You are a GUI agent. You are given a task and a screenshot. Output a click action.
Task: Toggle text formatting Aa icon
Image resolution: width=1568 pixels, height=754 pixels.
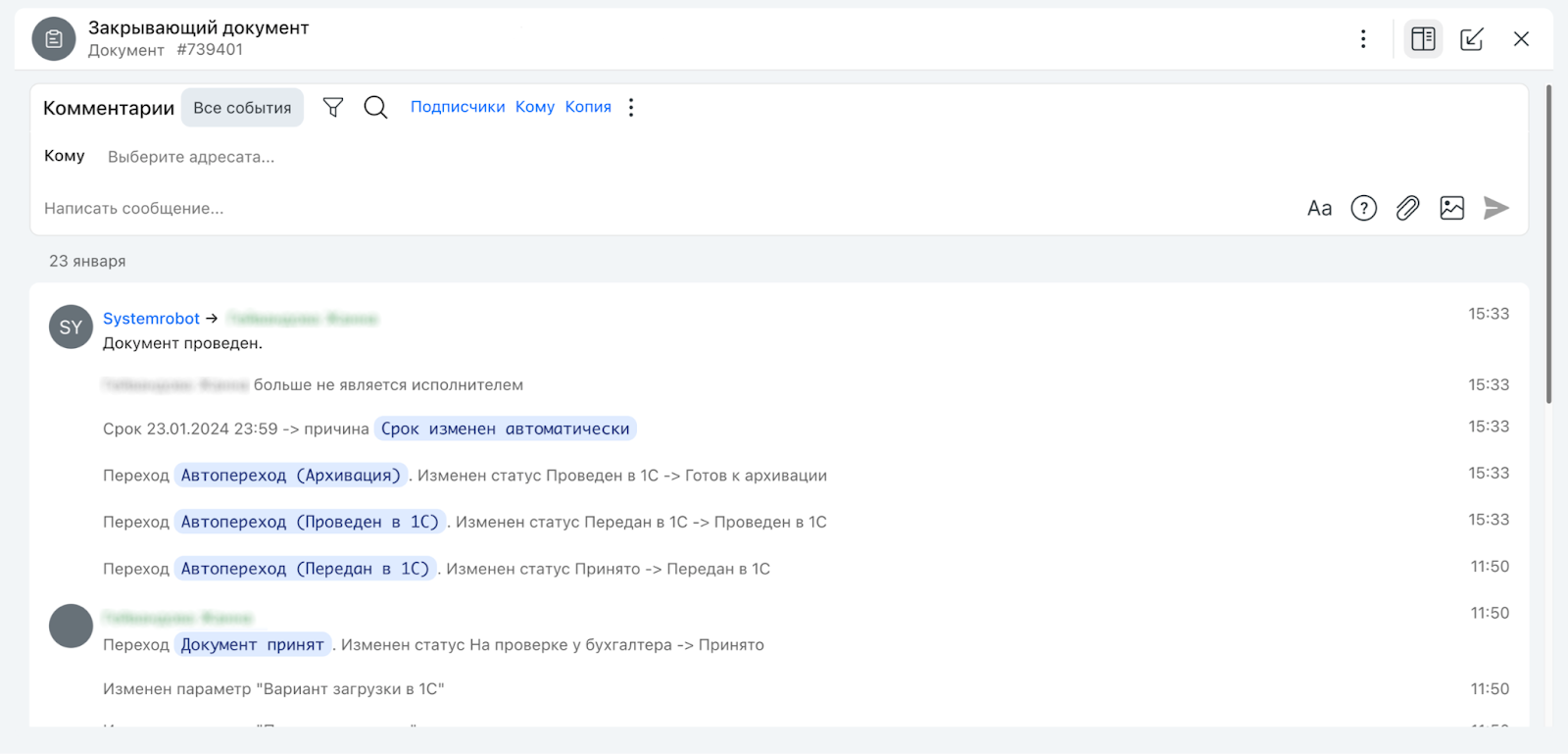coord(1319,208)
